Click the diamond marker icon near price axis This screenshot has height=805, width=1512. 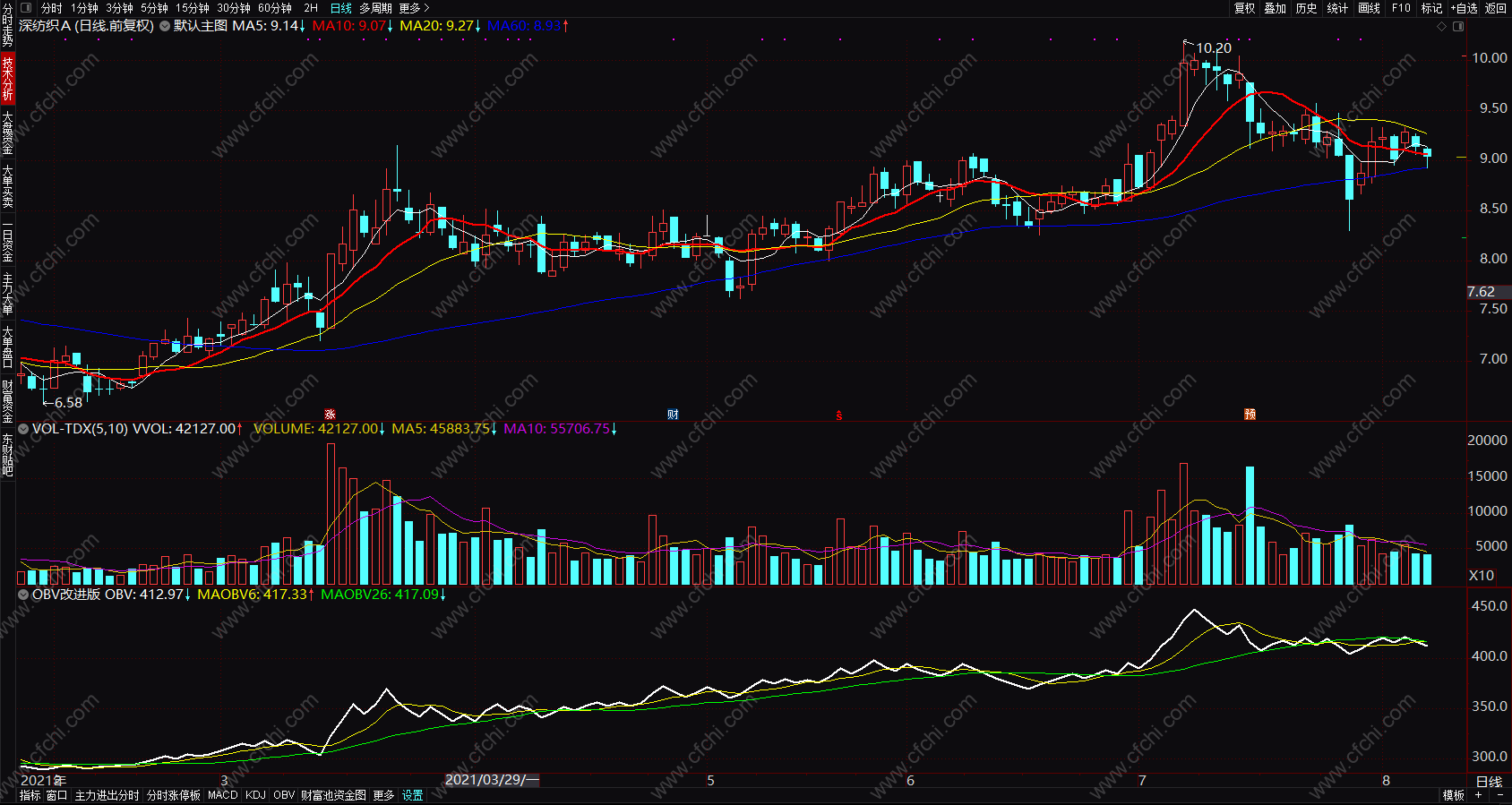[1442, 26]
